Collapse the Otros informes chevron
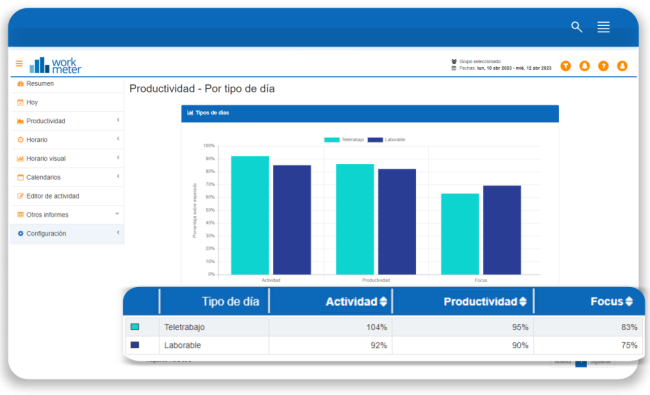Viewport: 650px width, 395px height. pos(117,214)
